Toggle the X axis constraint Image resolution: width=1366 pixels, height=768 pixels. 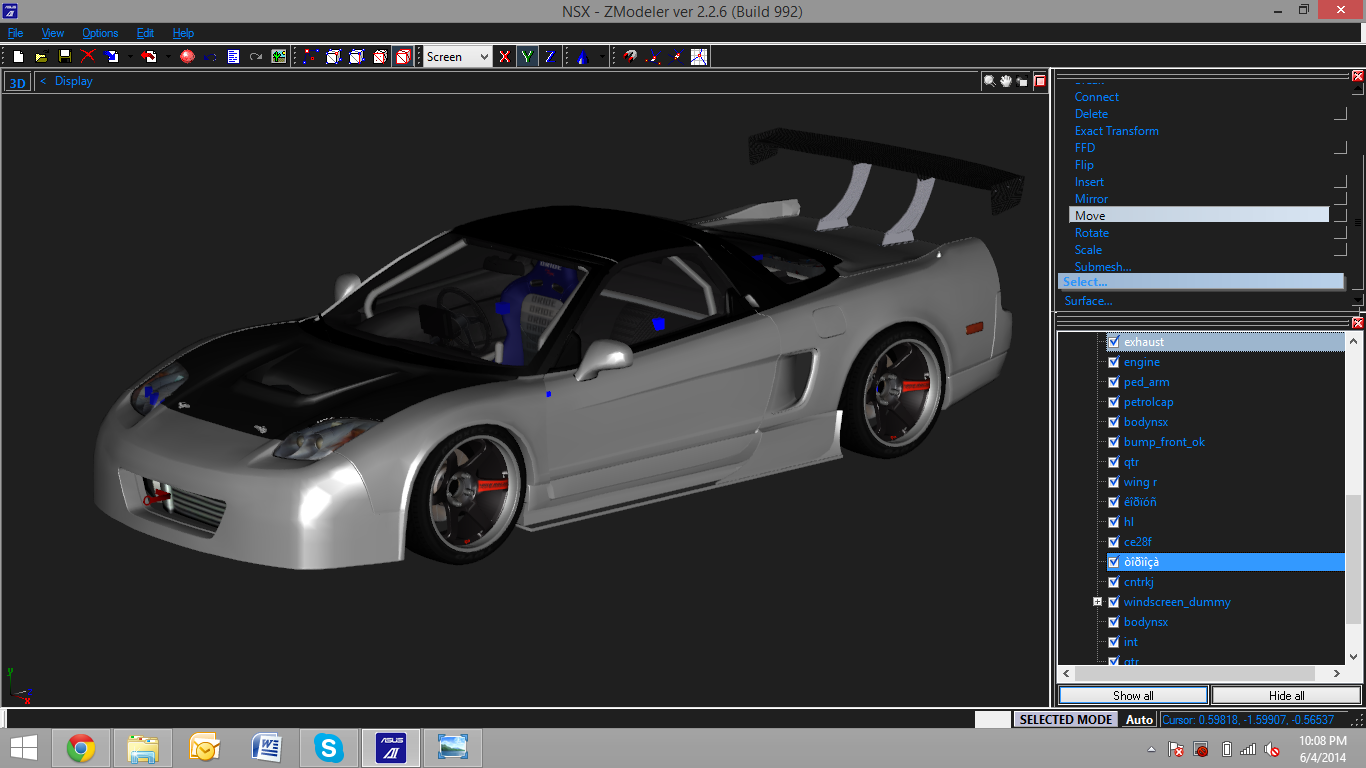coord(504,57)
